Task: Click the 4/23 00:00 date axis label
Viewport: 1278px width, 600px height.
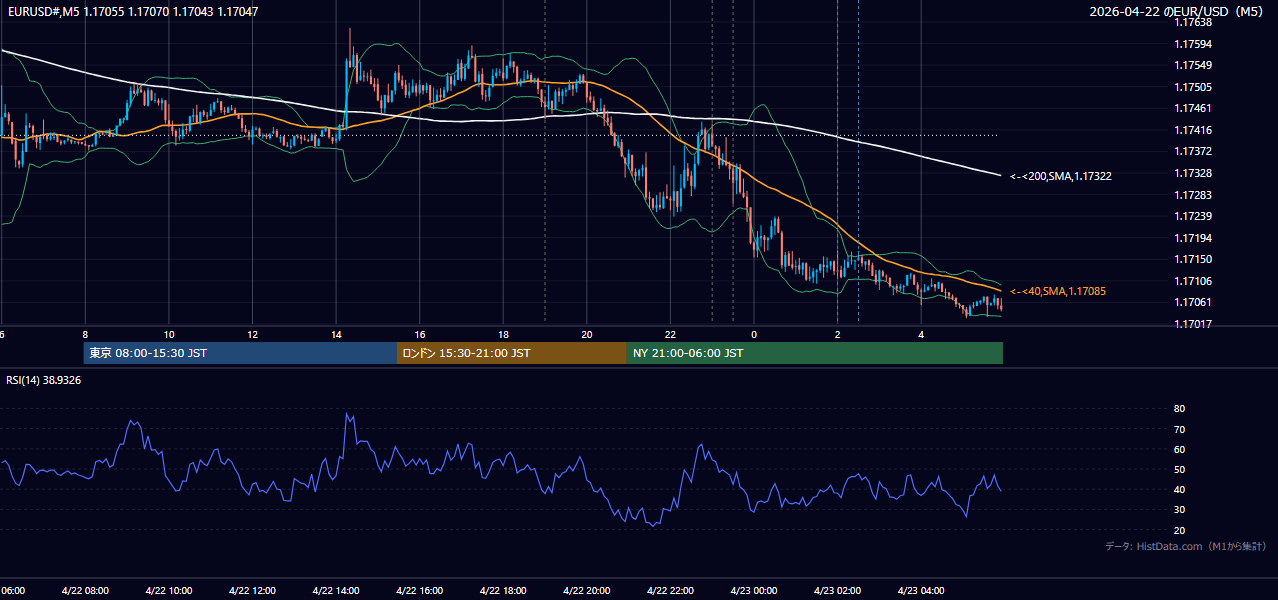Action: pyautogui.click(x=754, y=591)
